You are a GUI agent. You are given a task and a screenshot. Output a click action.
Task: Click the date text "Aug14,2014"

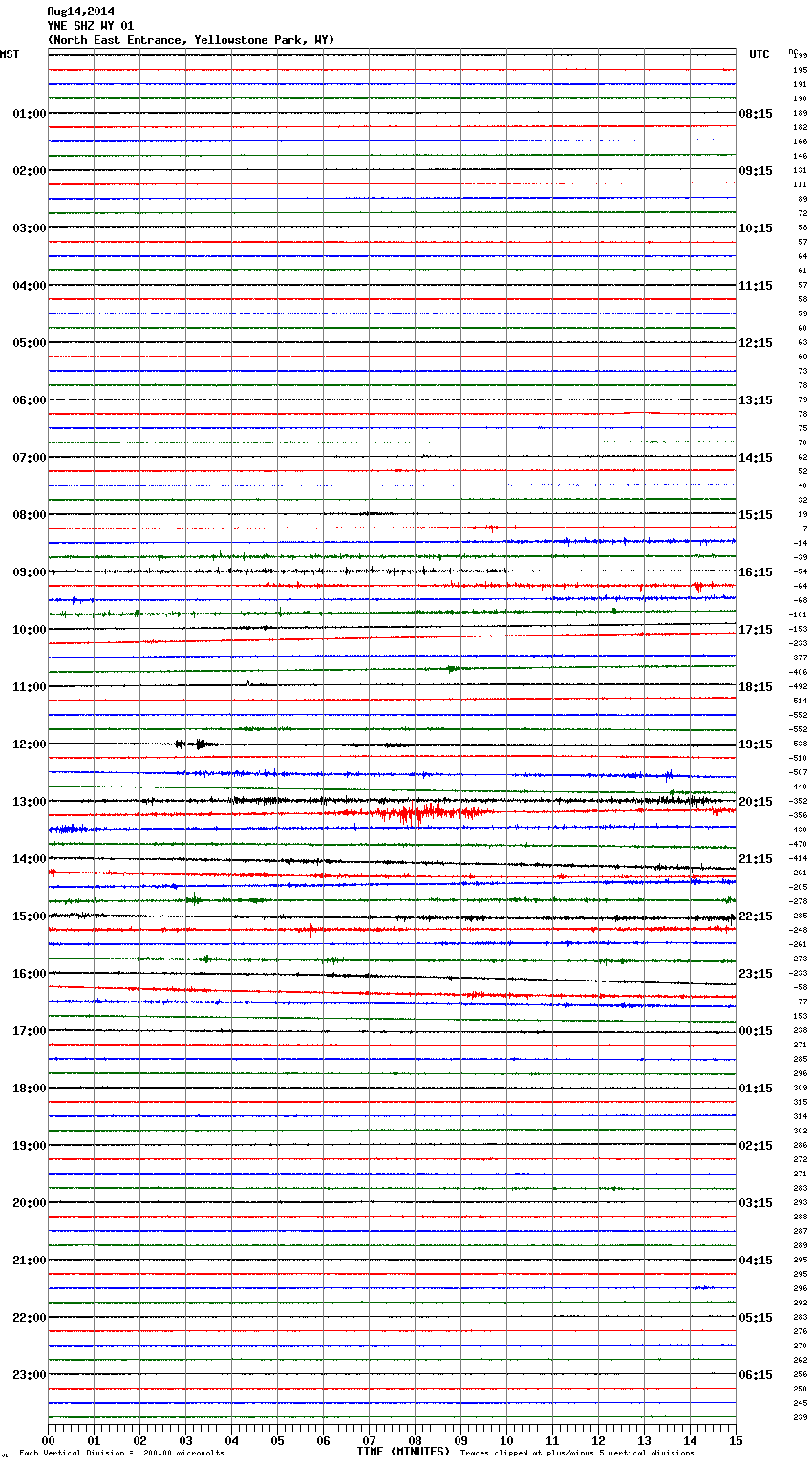(80, 11)
